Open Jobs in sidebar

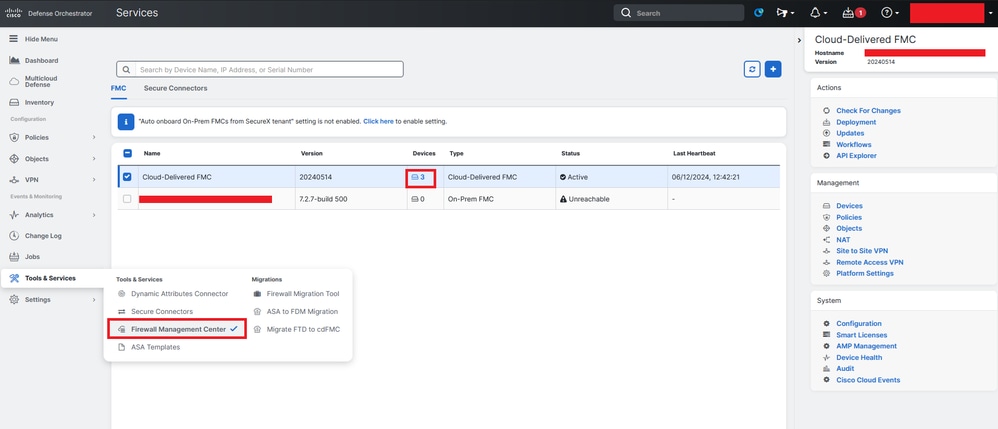click(32, 257)
